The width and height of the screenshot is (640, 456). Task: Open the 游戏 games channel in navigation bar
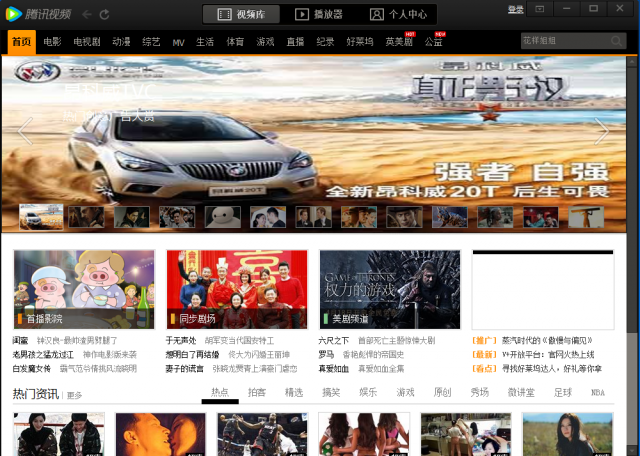point(265,42)
